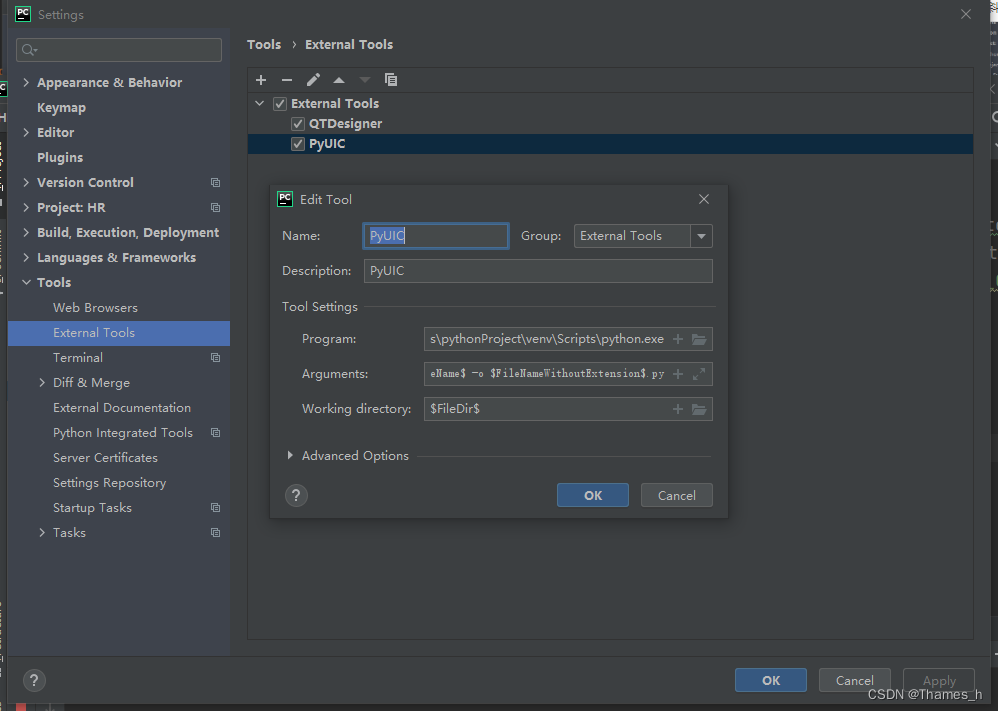Open help in Settings window

(x=34, y=680)
